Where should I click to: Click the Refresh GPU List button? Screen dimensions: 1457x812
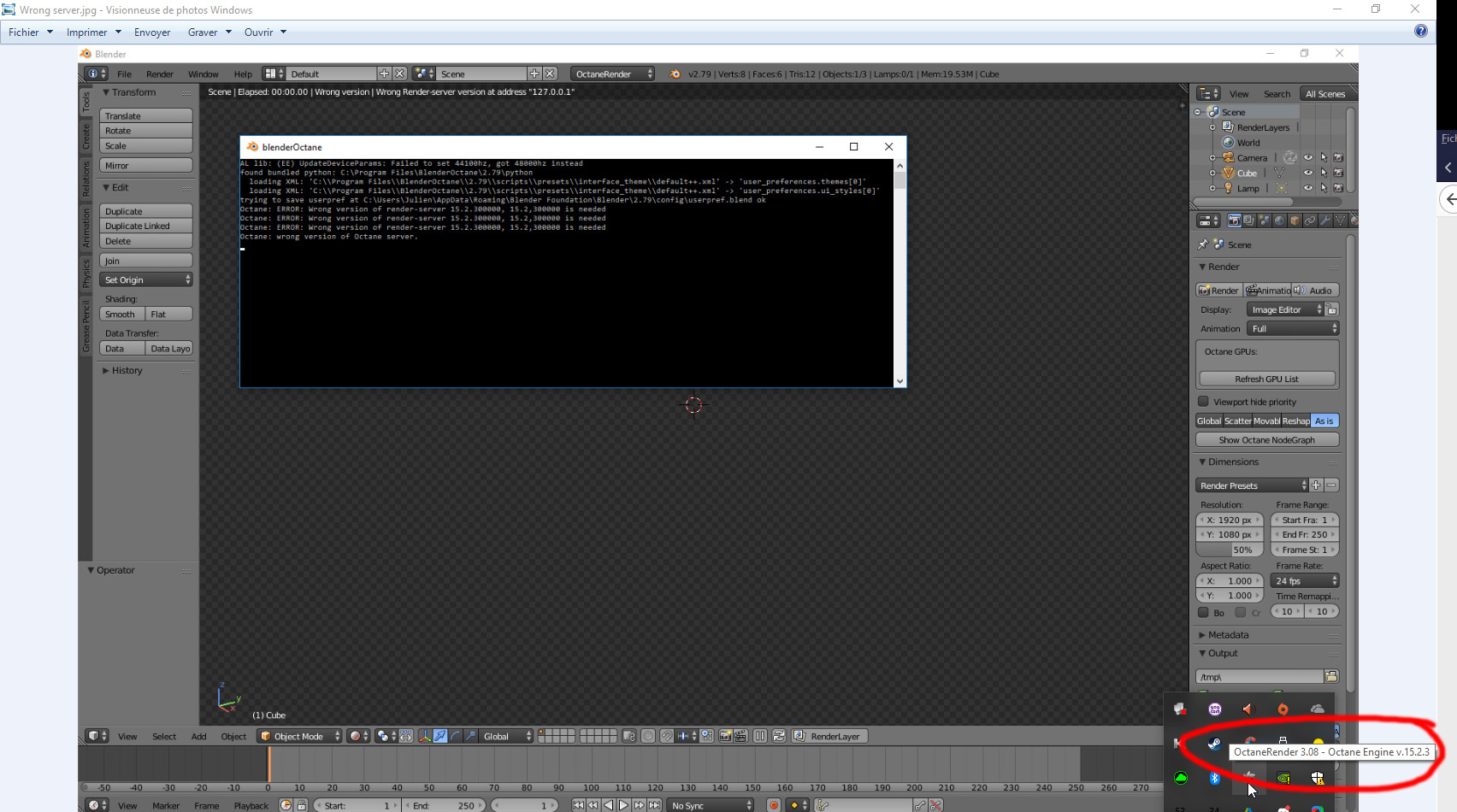tap(1266, 379)
